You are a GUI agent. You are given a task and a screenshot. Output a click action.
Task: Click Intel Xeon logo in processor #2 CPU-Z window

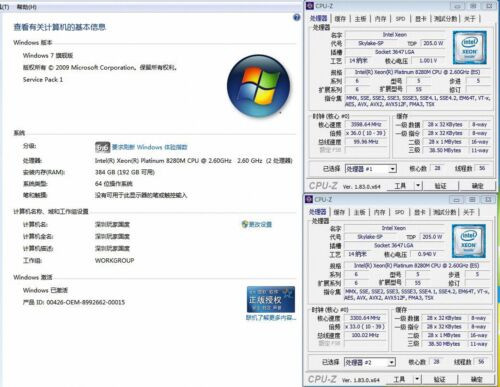coord(469,241)
